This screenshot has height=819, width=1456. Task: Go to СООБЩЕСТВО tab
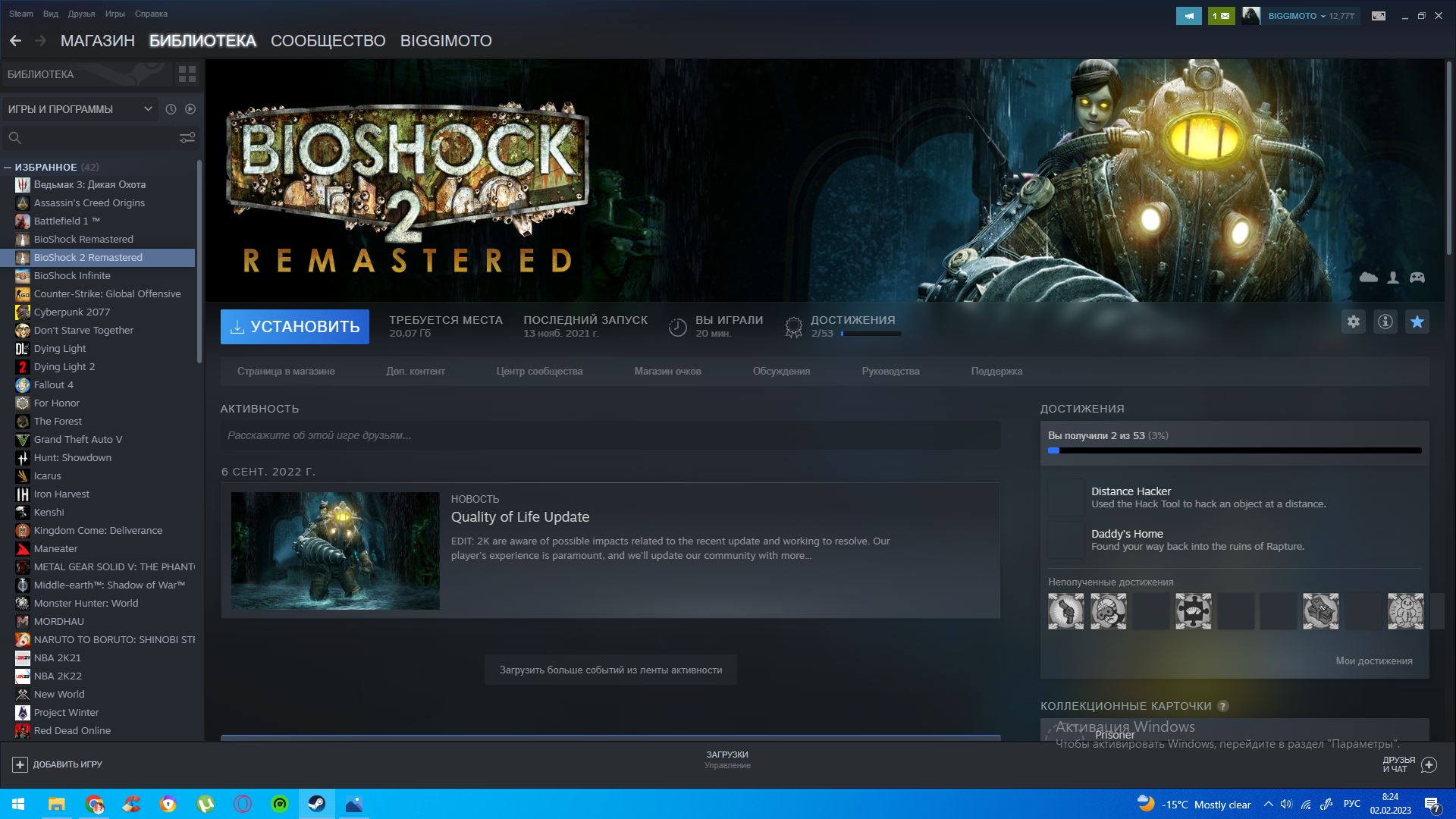click(x=328, y=41)
